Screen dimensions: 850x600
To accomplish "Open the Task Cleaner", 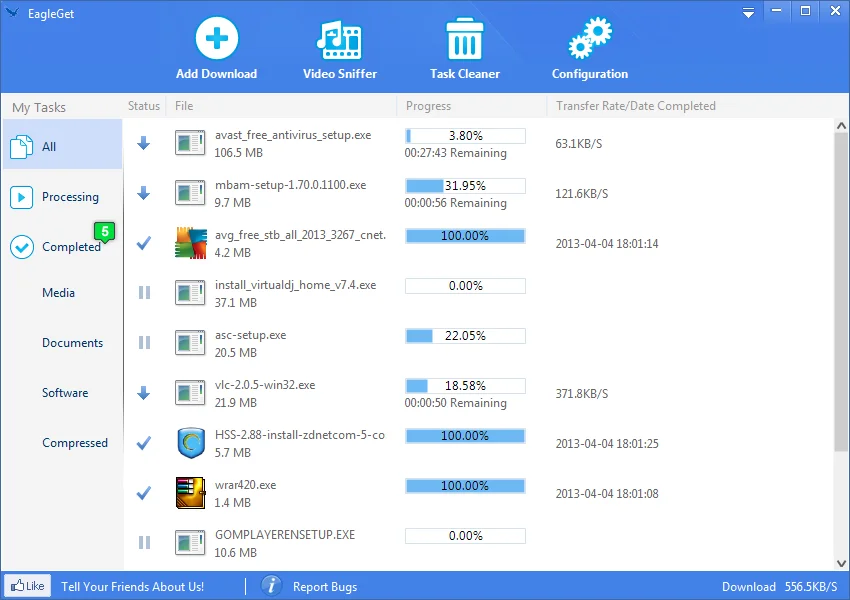I will [464, 45].
